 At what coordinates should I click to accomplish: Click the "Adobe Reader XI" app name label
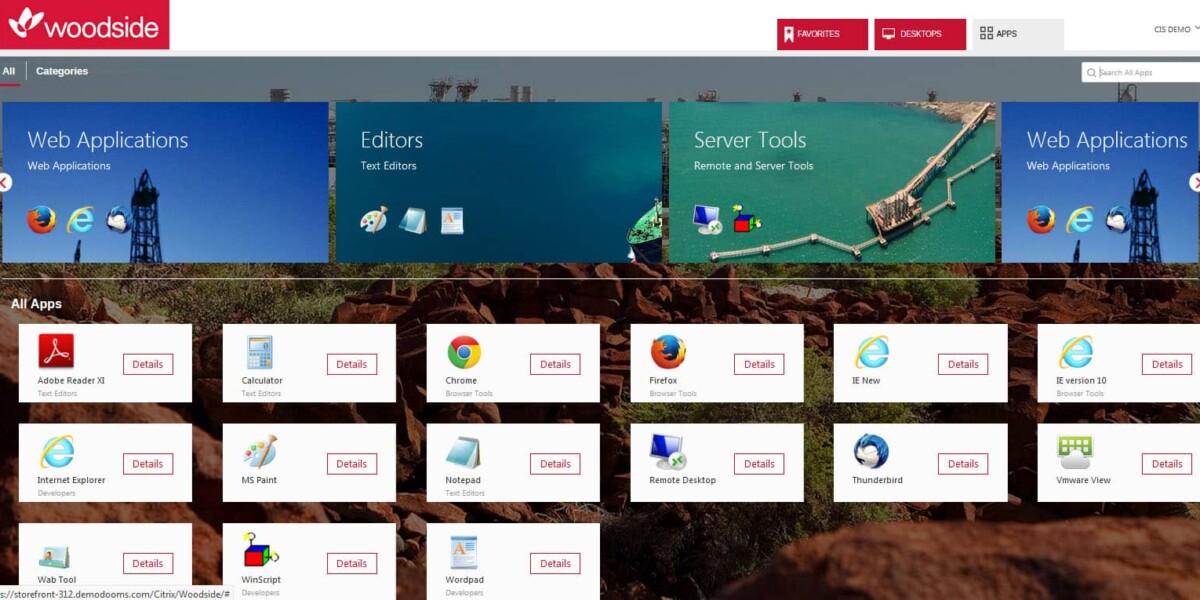coord(71,381)
